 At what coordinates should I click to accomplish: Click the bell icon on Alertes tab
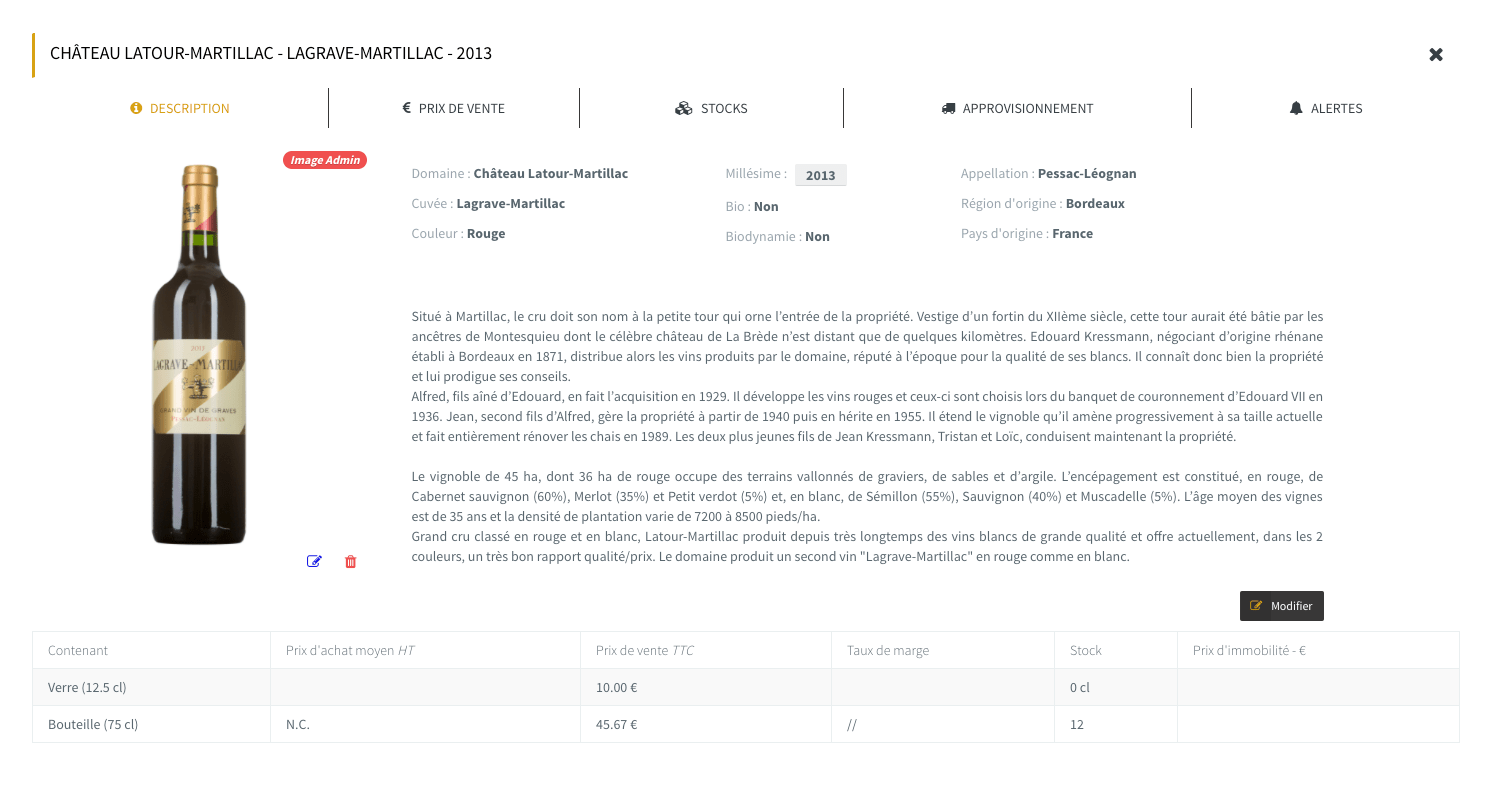1296,108
